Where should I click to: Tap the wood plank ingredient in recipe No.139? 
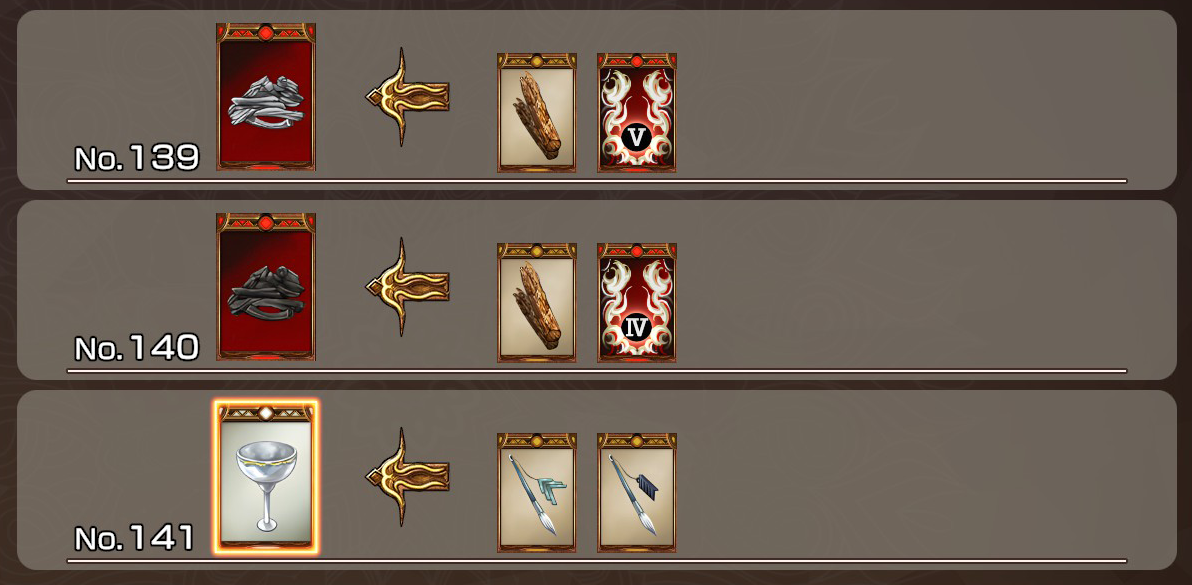(x=537, y=112)
